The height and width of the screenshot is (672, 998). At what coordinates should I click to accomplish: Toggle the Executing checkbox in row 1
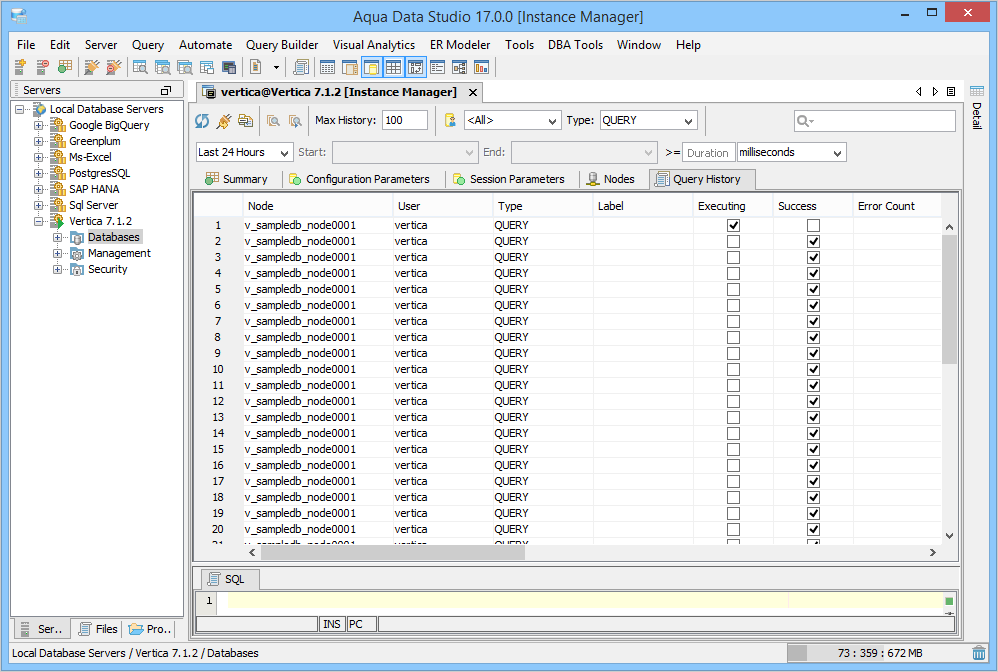click(x=733, y=225)
